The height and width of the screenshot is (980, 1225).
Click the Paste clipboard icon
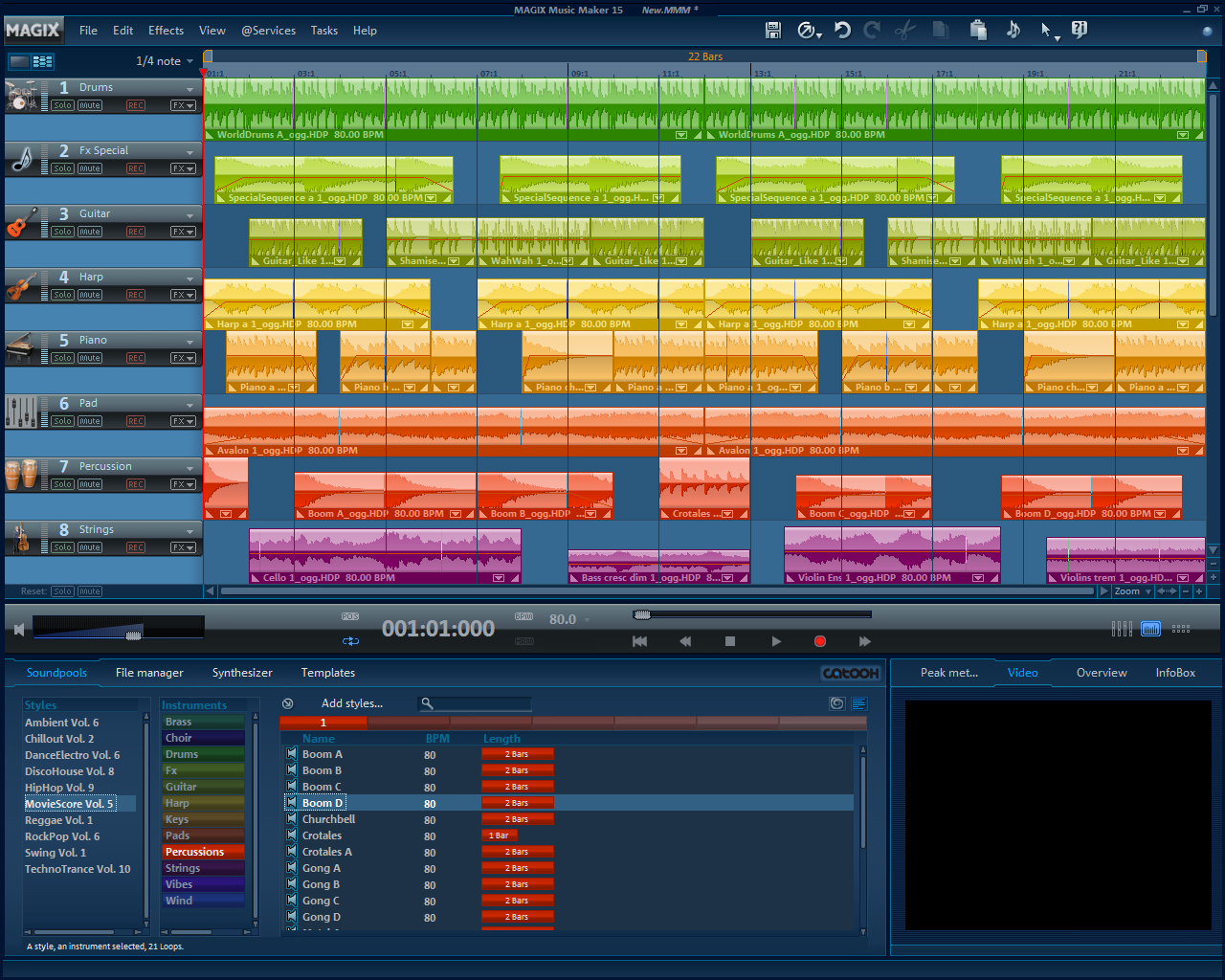click(977, 31)
